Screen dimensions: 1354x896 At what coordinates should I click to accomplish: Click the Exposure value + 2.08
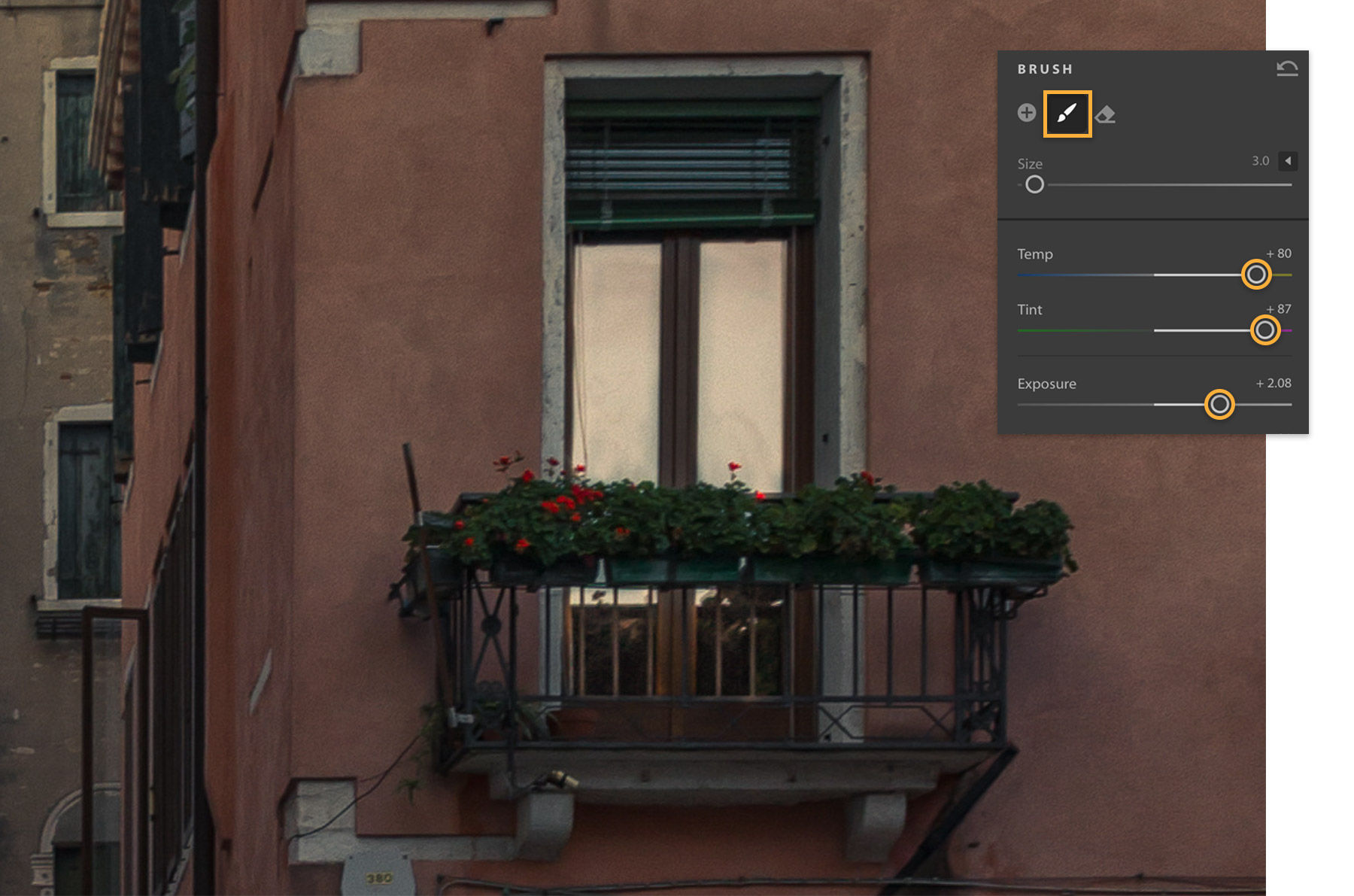click(1274, 383)
